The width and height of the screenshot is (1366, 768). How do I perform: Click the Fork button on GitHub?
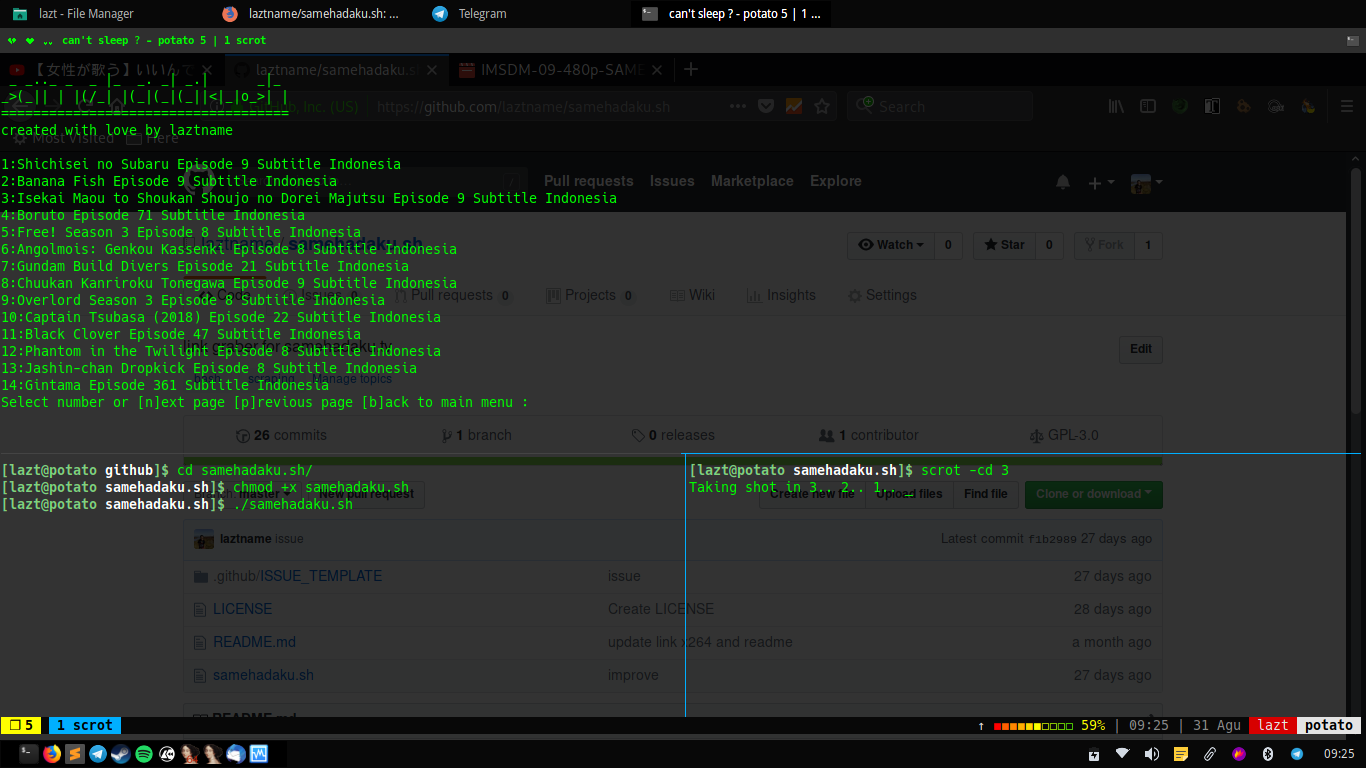coord(1104,245)
